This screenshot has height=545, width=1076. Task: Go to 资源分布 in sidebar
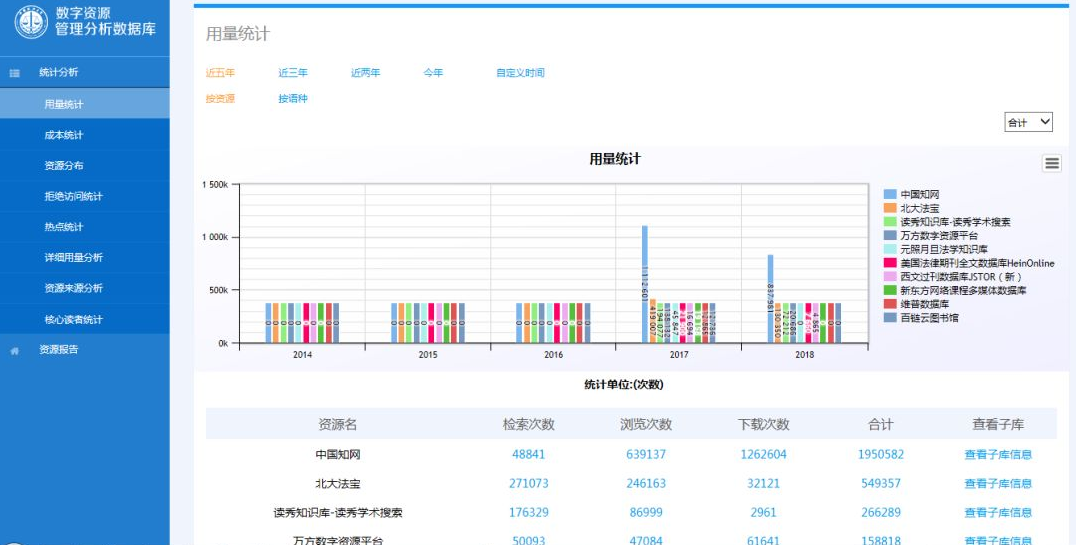84,165
